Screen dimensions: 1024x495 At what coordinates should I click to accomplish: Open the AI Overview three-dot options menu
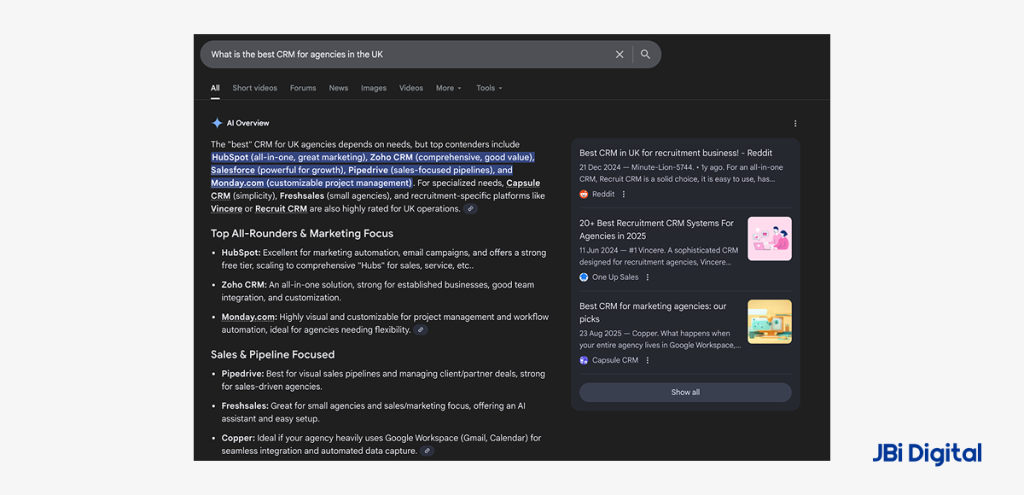point(795,123)
